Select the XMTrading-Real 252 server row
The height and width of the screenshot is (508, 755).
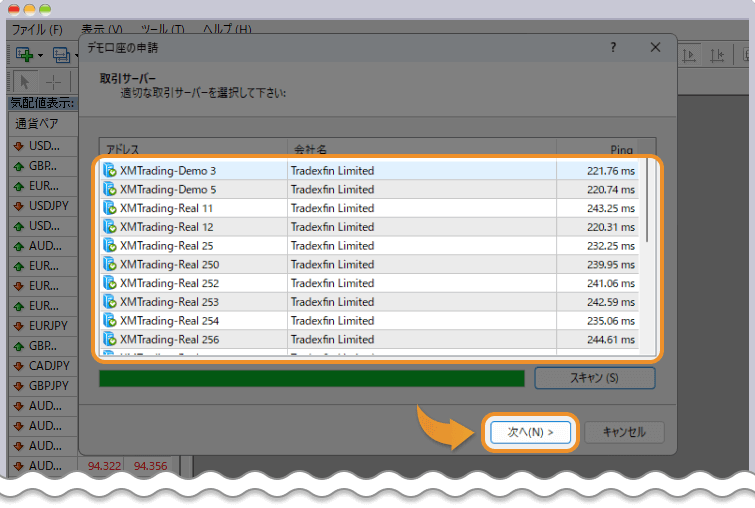click(369, 283)
